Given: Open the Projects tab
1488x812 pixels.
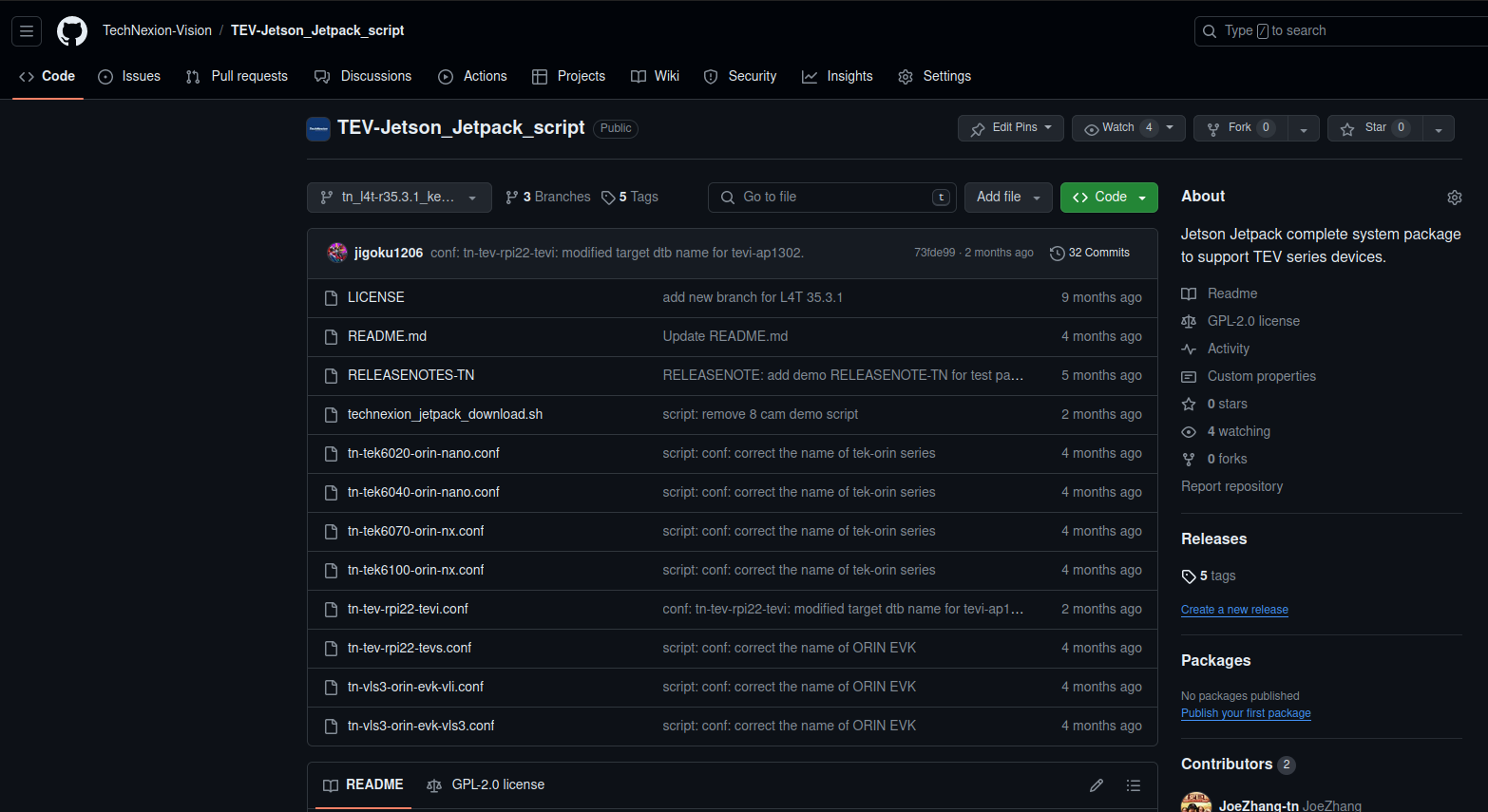Looking at the screenshot, I should (x=568, y=77).
